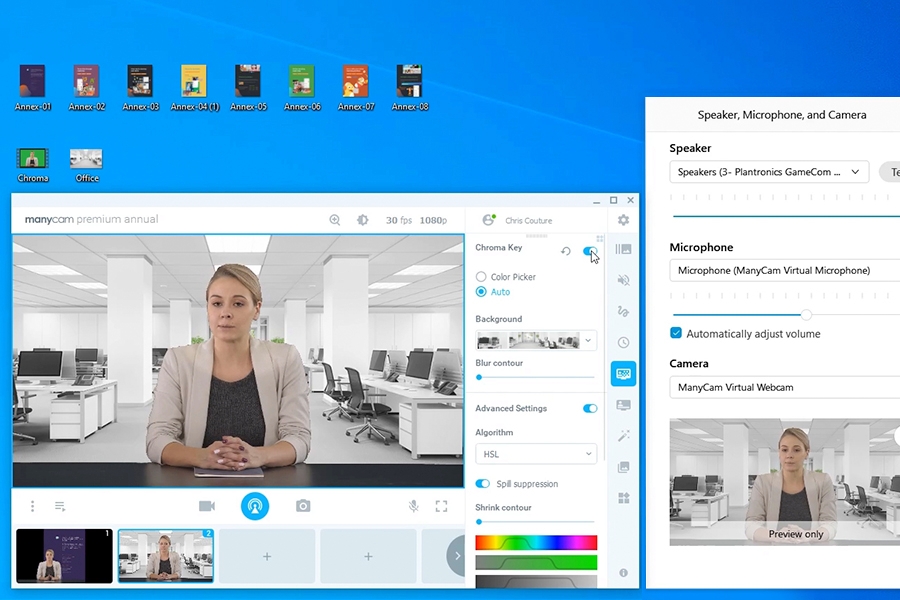Click the rainbow hue range bar
900x600 pixels.
coord(536,543)
